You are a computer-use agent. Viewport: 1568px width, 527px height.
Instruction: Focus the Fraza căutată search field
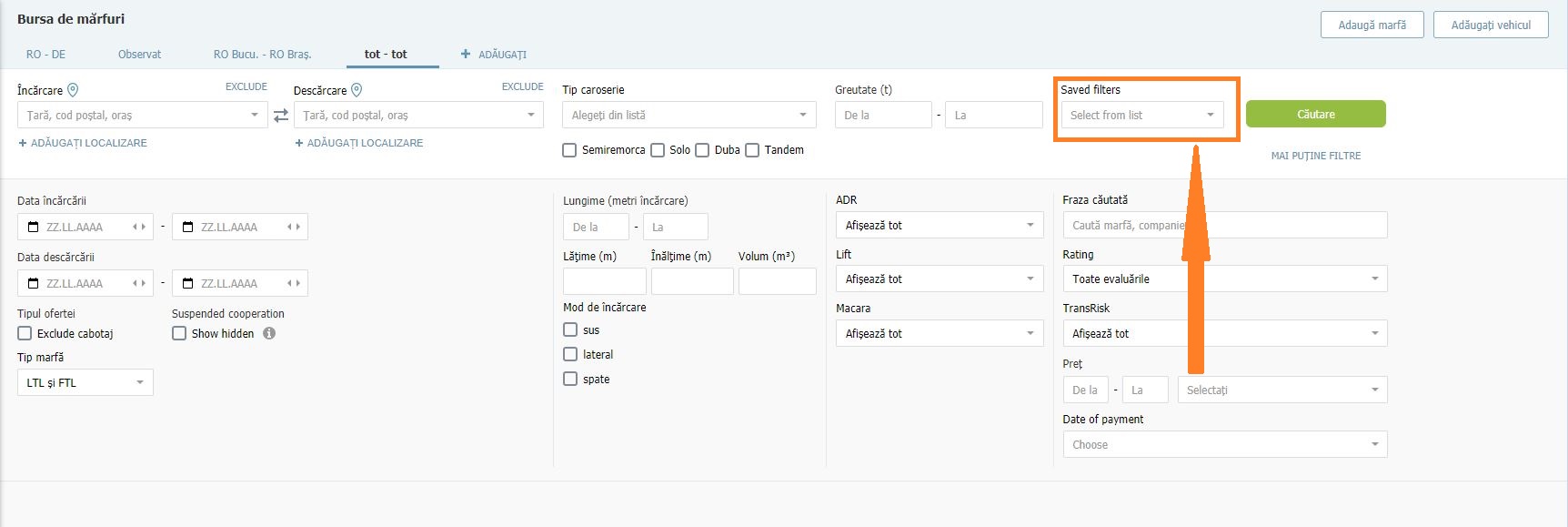point(1225,225)
